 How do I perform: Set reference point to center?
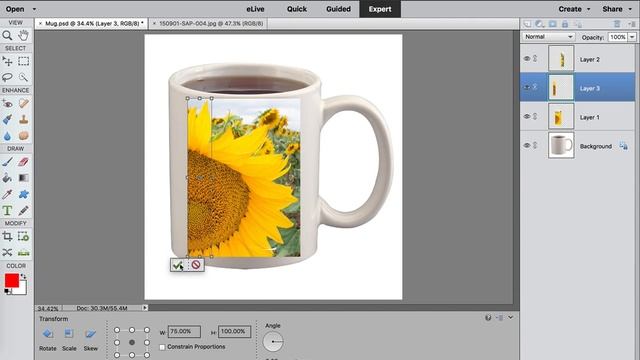pos(132,342)
